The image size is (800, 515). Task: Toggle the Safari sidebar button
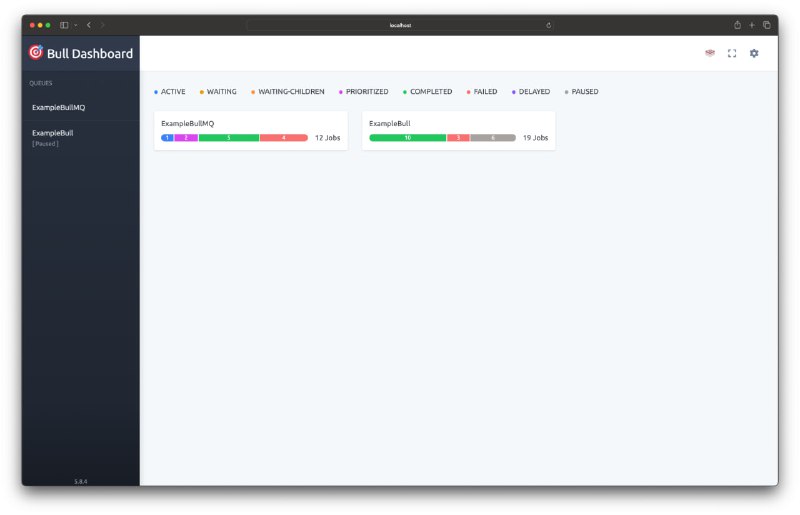[x=64, y=25]
